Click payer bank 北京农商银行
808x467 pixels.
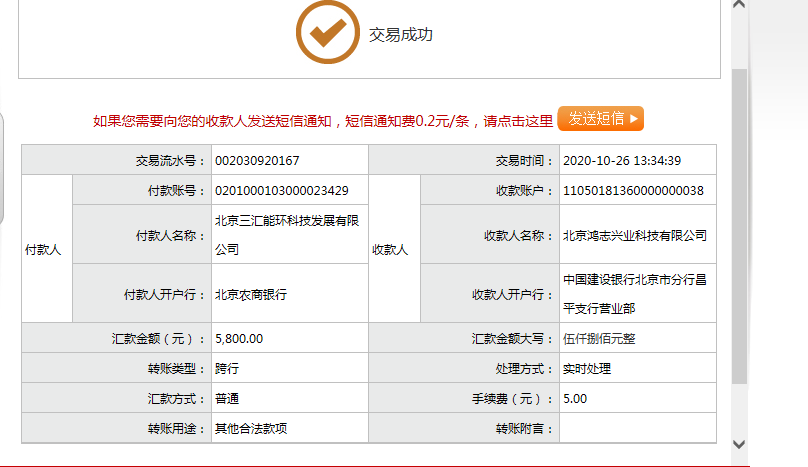251,294
